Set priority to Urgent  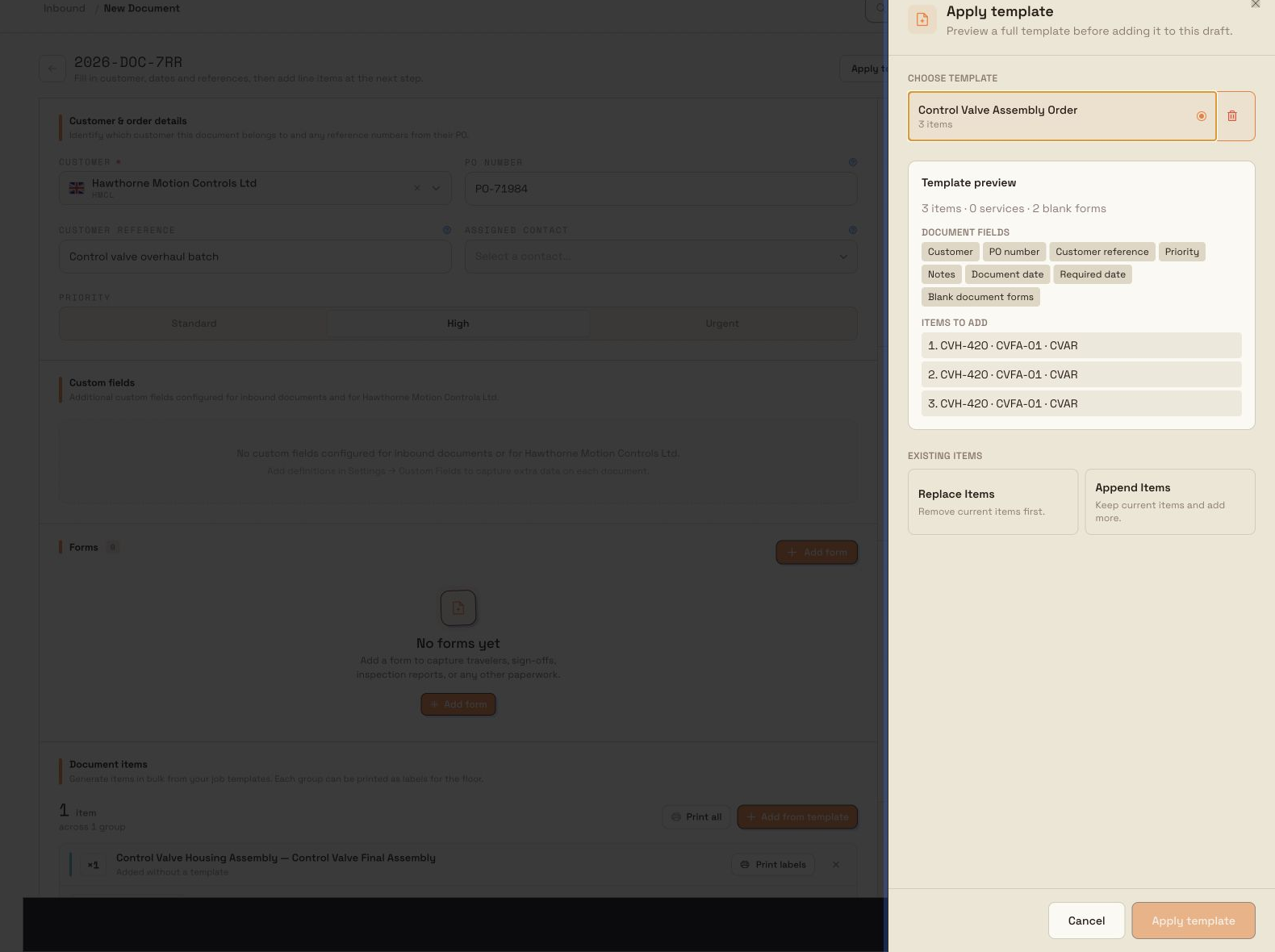pos(721,324)
